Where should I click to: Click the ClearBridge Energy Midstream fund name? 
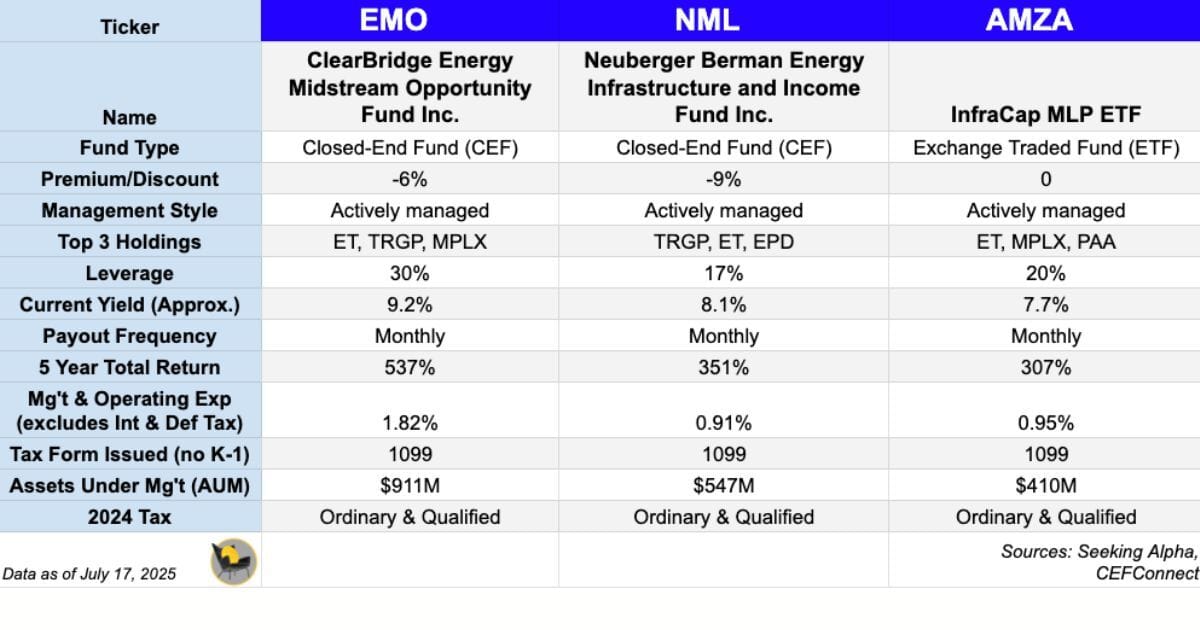(x=409, y=88)
